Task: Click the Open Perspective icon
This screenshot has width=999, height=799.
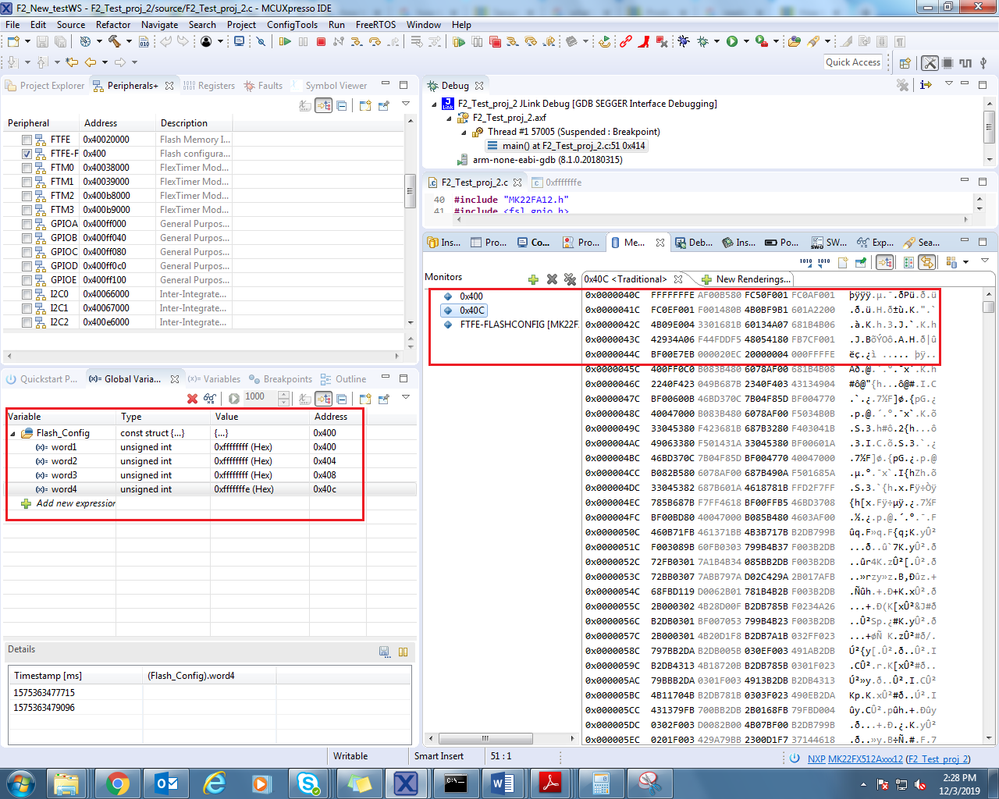Action: click(905, 62)
